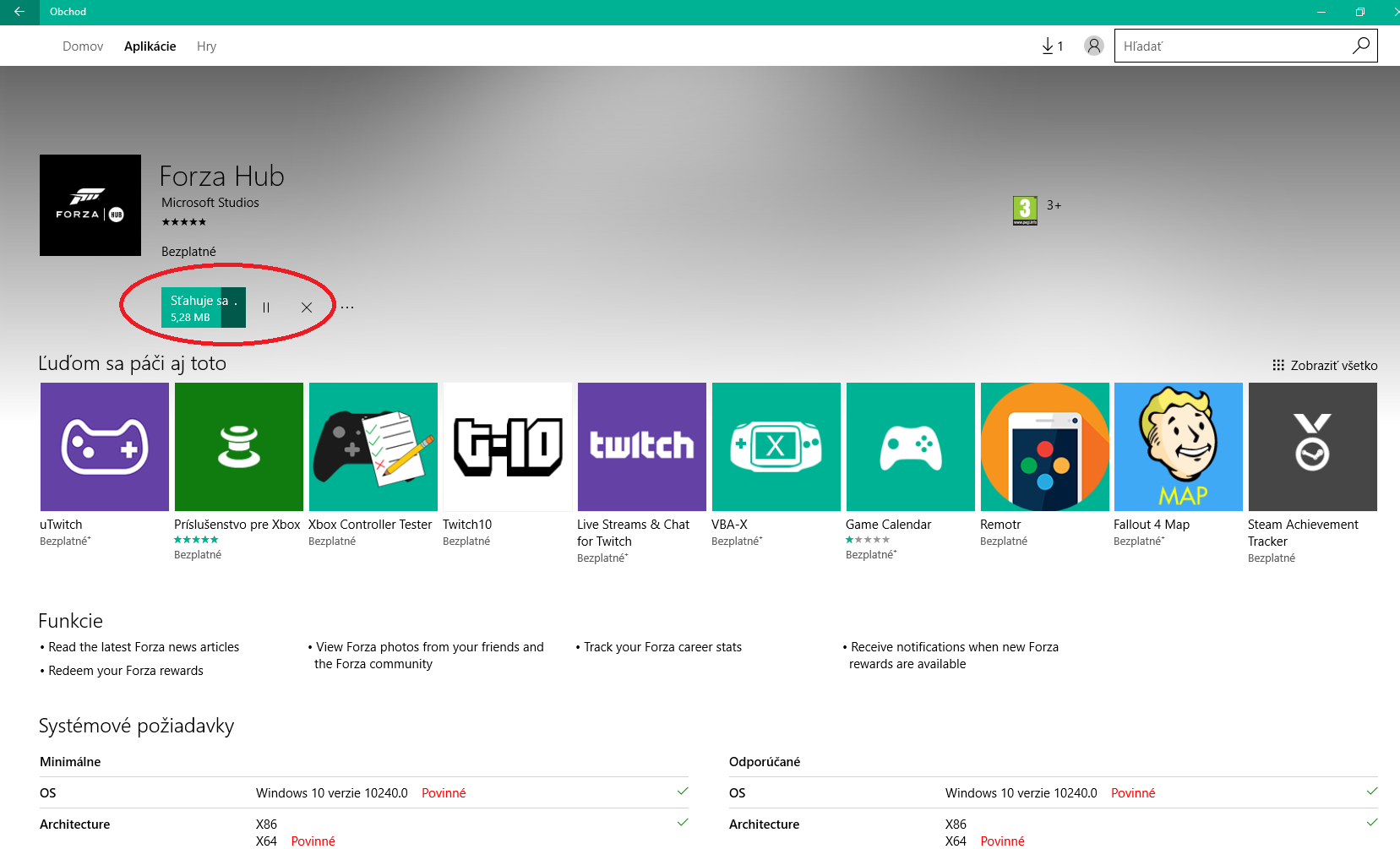1400x849 pixels.
Task: Click Steam Achievement Tracker title text
Action: click(1303, 533)
